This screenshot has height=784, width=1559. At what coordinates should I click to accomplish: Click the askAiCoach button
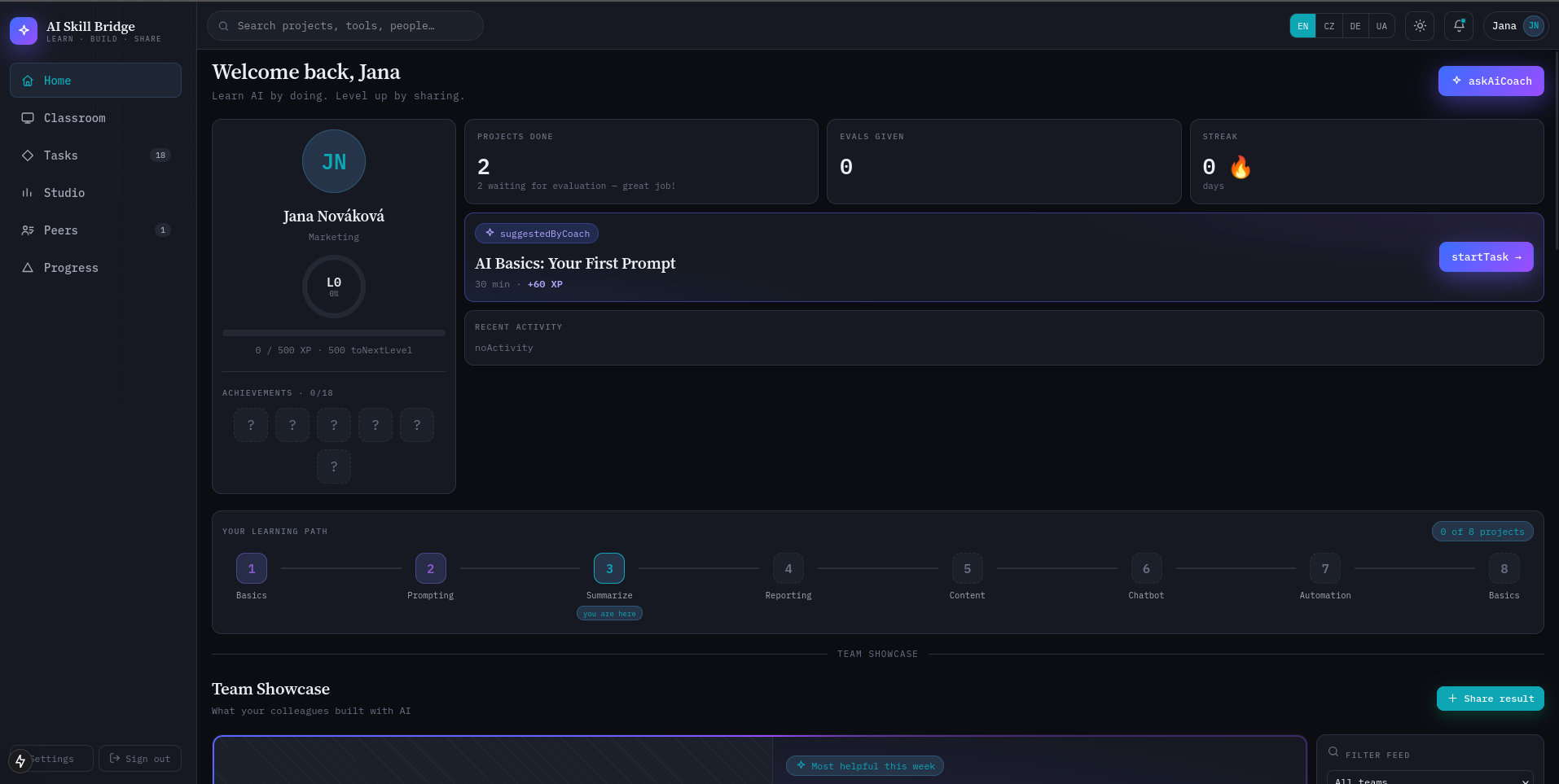coord(1491,81)
